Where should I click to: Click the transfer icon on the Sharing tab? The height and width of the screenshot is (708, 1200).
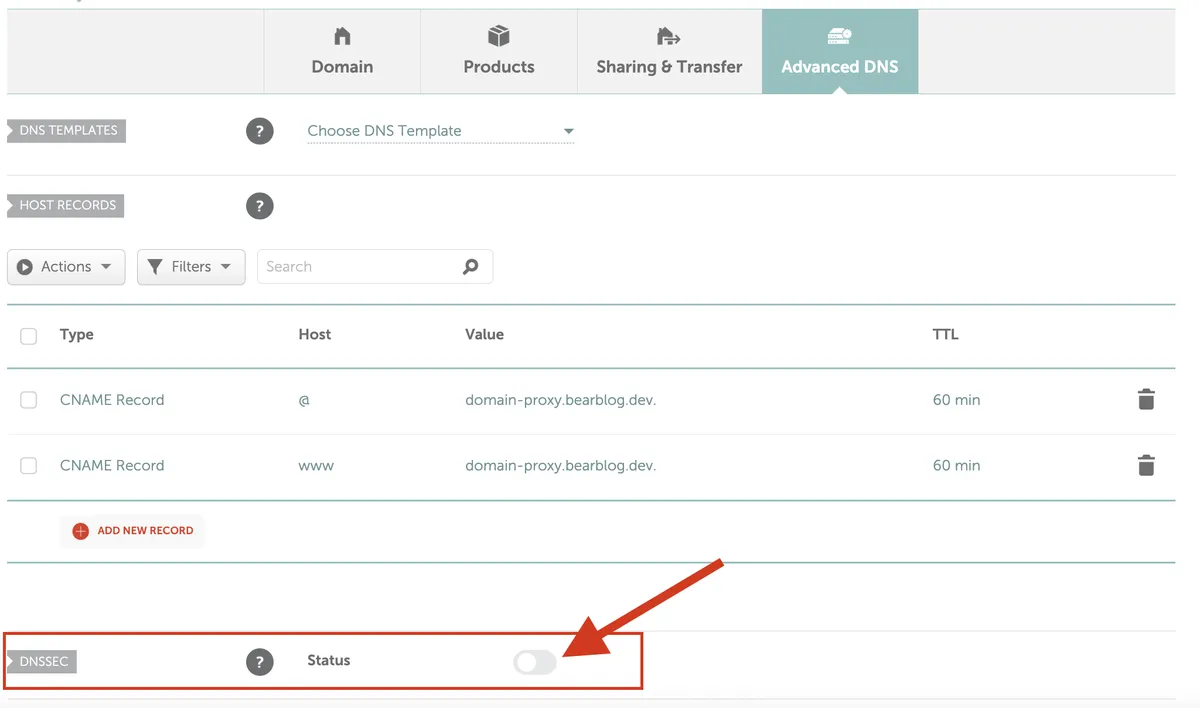coord(669,37)
